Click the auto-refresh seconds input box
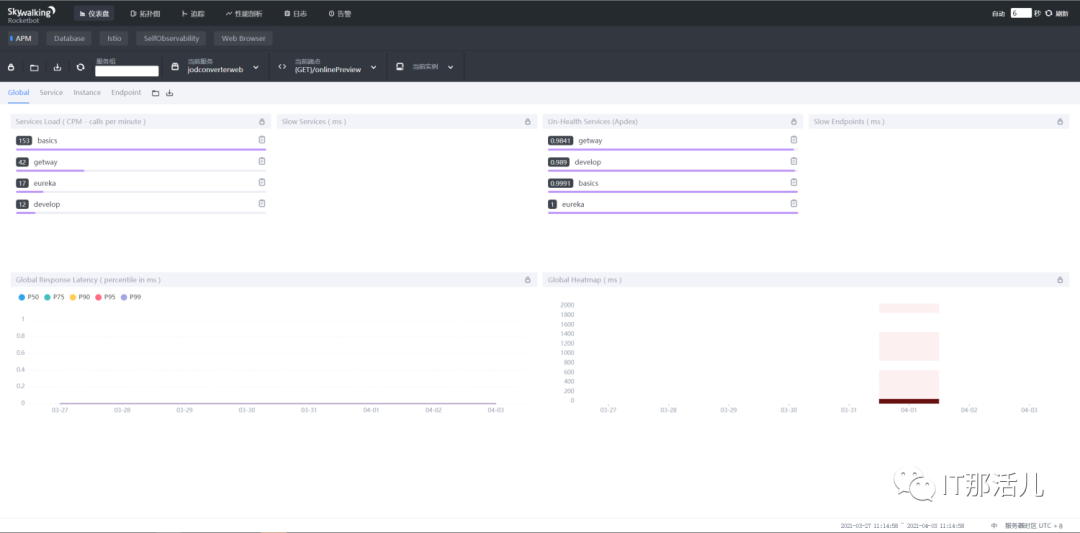This screenshot has height=533, width=1080. point(1021,13)
